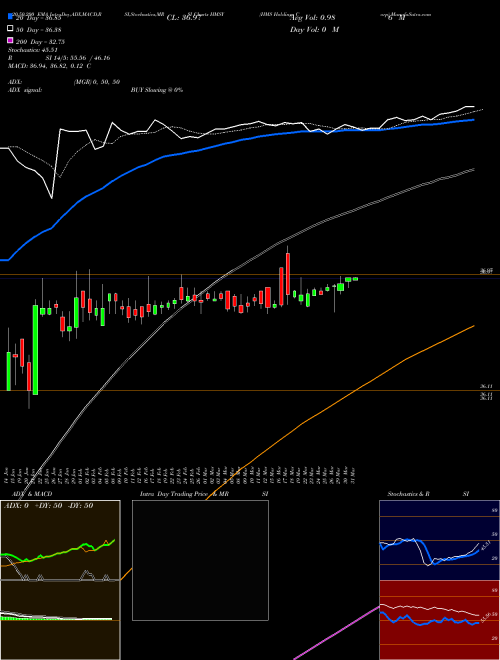This screenshot has width=500, height=660.
Task: Click the 'ADX: 0 +DY: 50 -DY: 50' readout
Action: click(48, 506)
